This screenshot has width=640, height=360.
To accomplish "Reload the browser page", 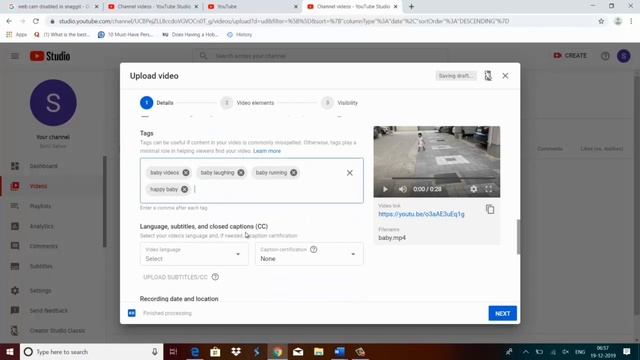I will click(x=36, y=21).
